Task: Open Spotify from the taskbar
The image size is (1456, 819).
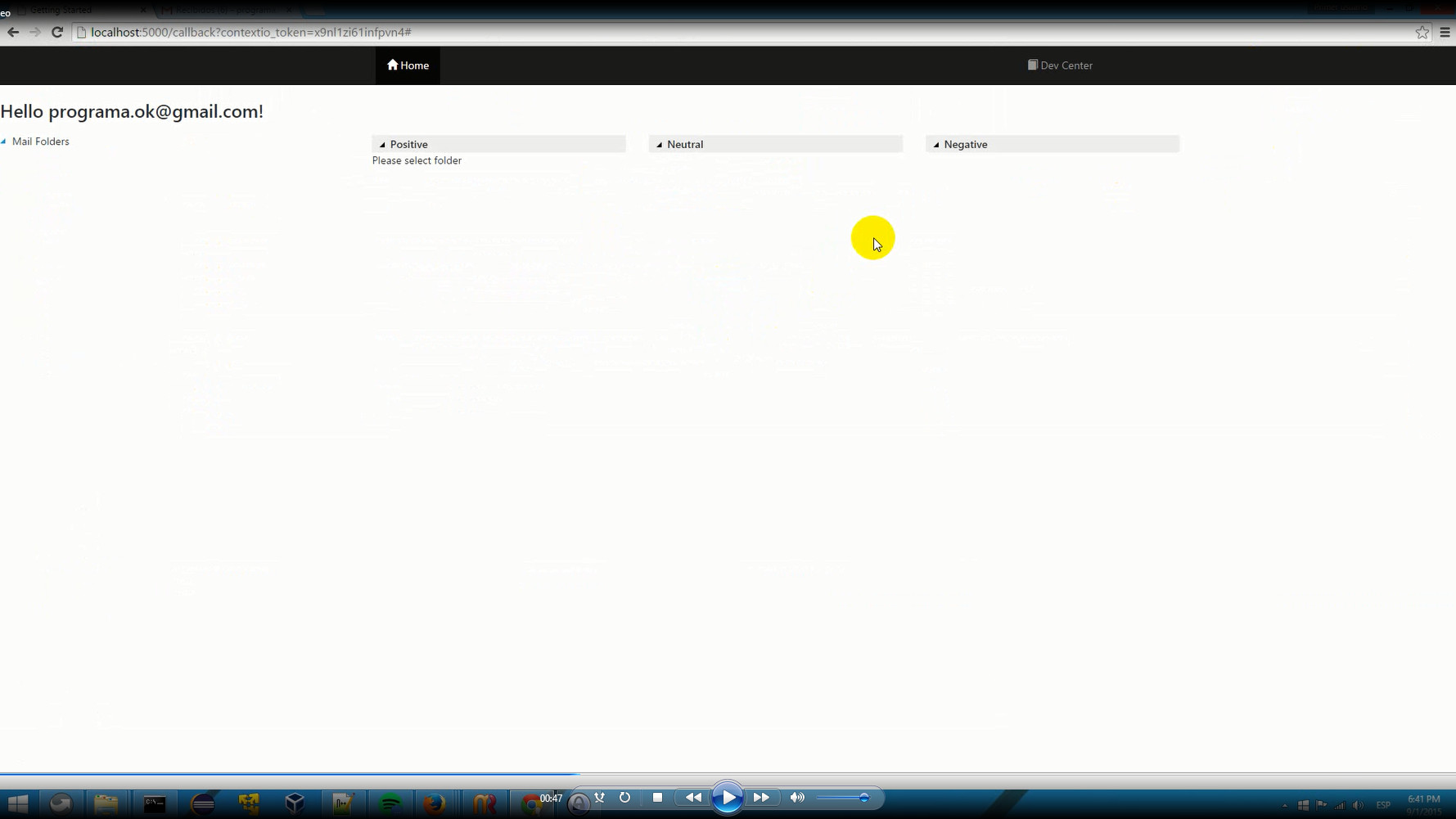Action: tap(390, 804)
